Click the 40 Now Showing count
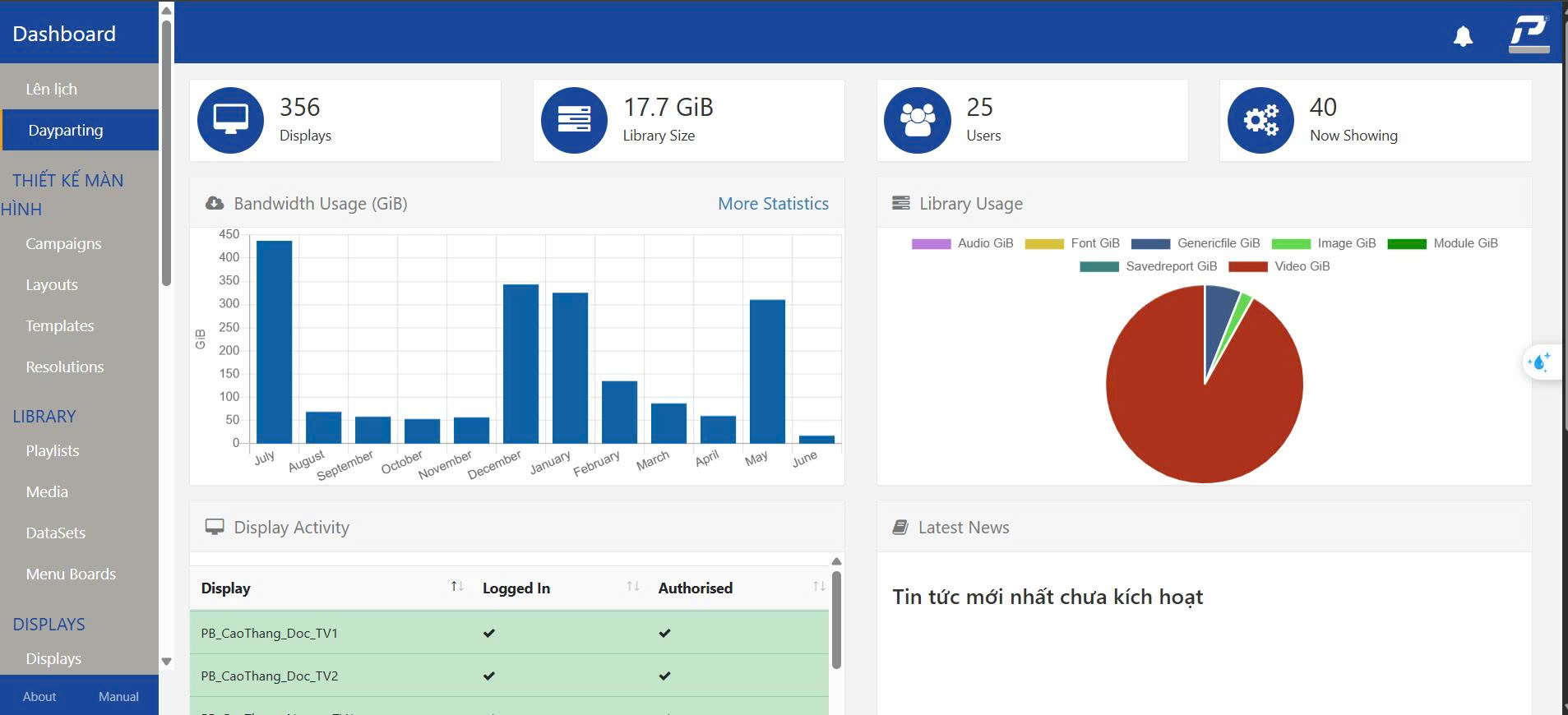The image size is (1568, 715). pyautogui.click(x=1323, y=107)
